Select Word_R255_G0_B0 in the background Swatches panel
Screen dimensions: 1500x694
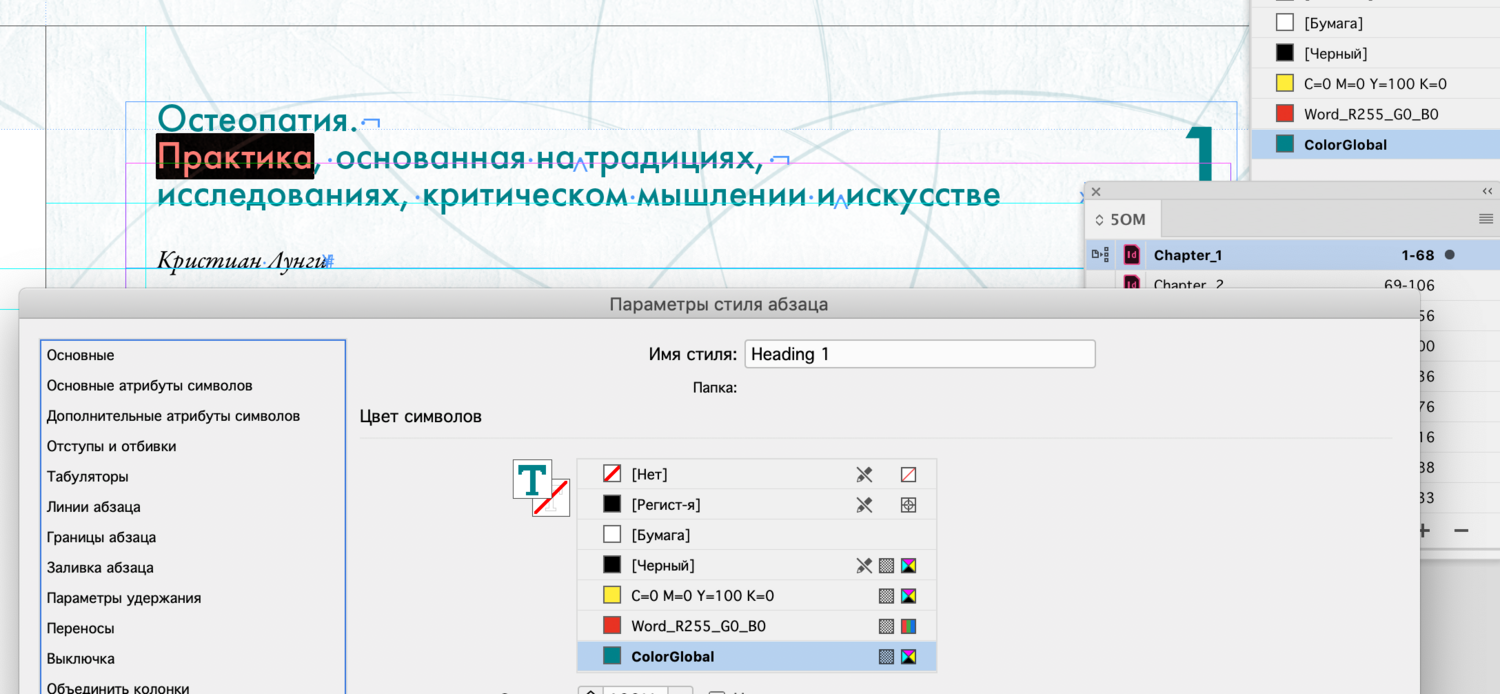1376,114
